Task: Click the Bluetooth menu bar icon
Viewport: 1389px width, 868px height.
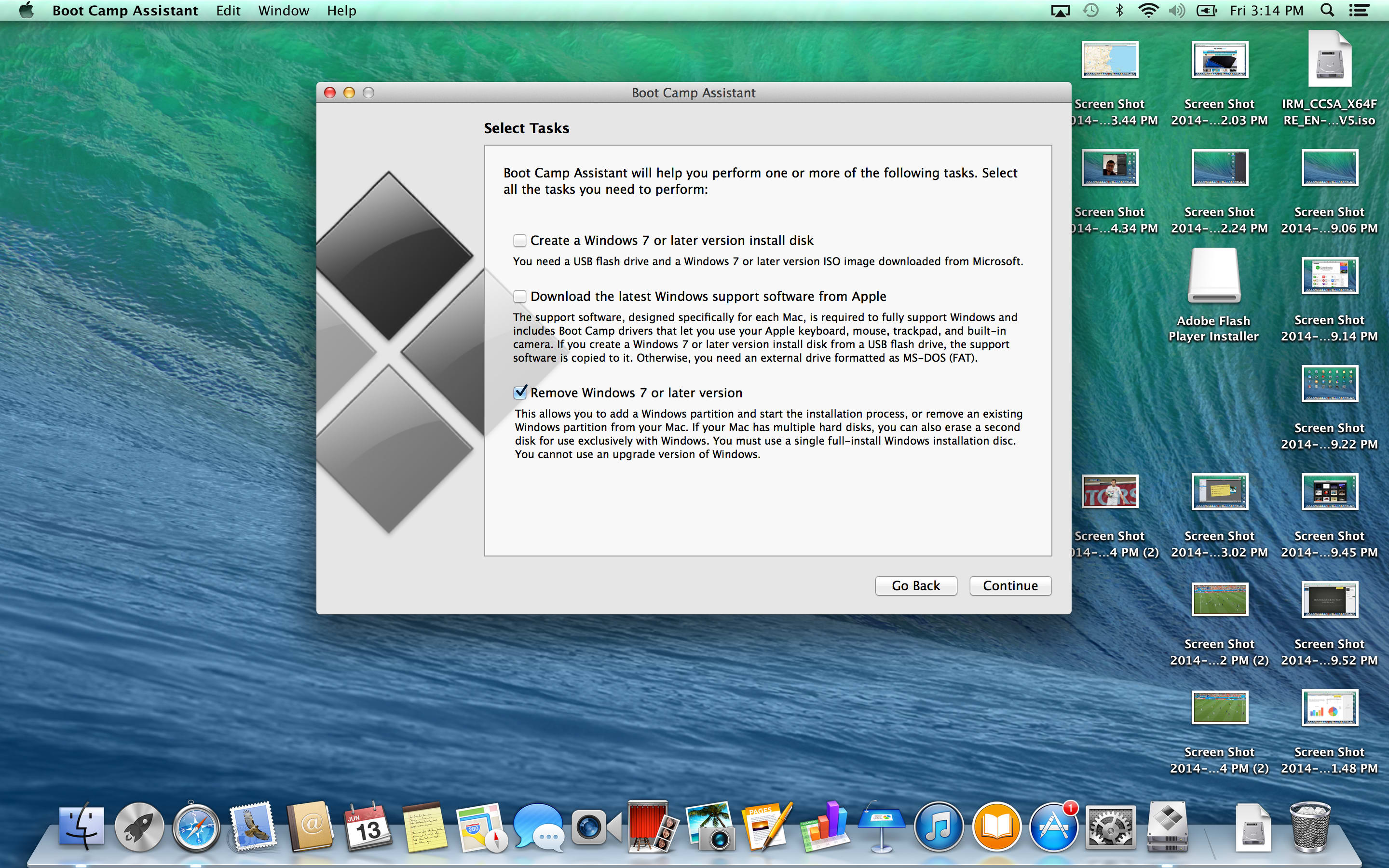Action: [1119, 10]
